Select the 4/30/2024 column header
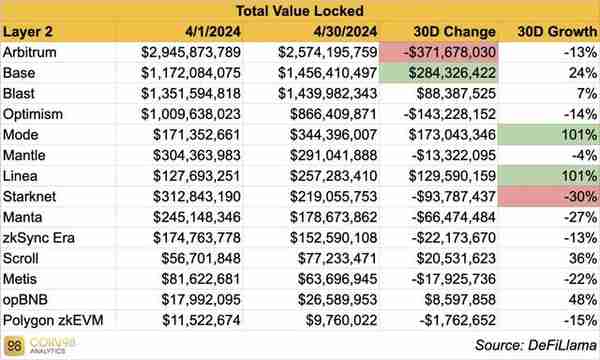Viewport: 600px width, 360px height. click(345, 32)
